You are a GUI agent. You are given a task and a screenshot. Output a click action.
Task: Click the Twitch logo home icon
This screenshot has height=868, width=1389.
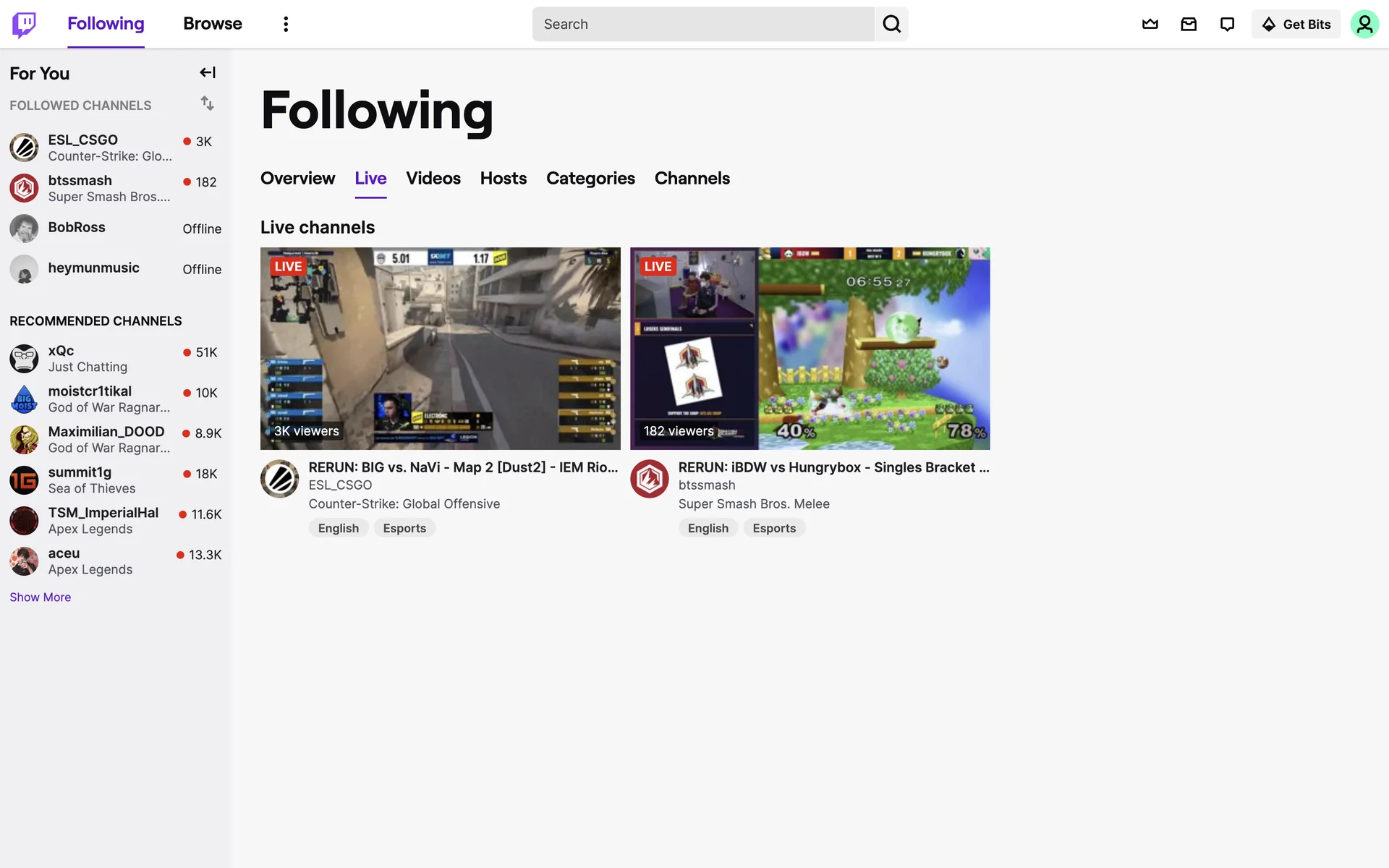pyautogui.click(x=24, y=25)
